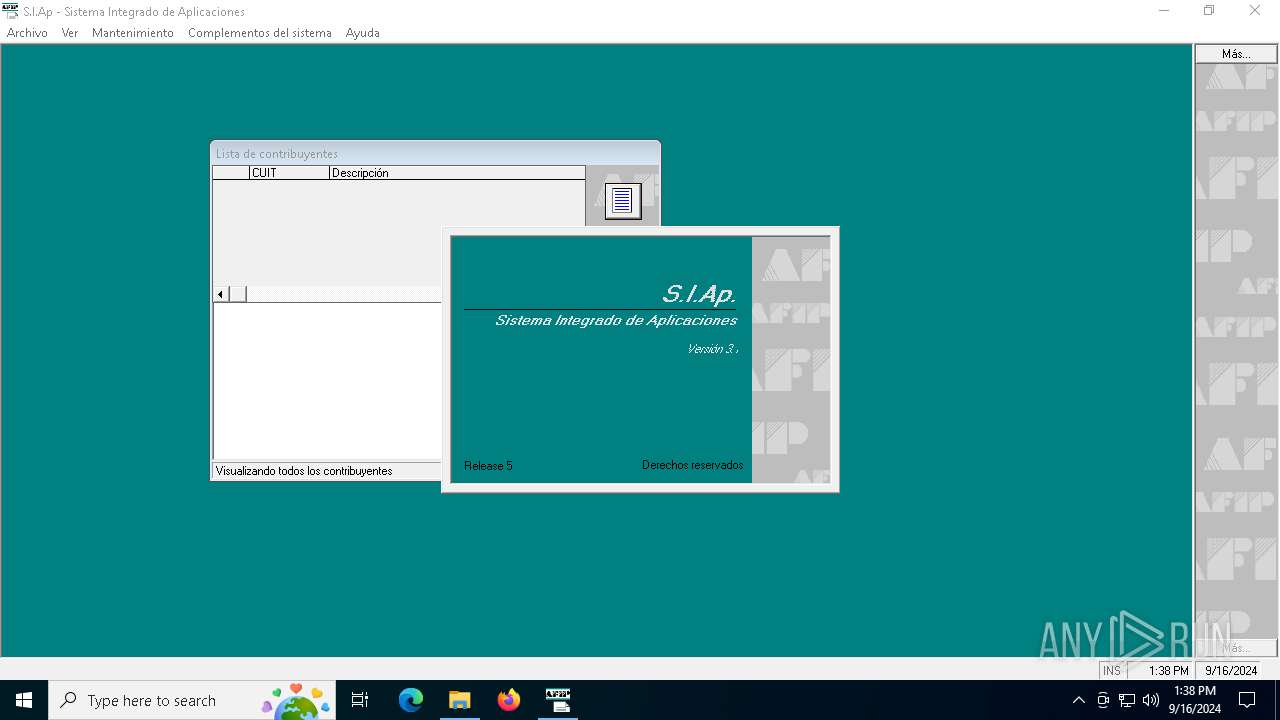This screenshot has width=1280, height=720.
Task: Click Sistema Integrado de Aplicaciones subtitle
Action: tap(616, 321)
